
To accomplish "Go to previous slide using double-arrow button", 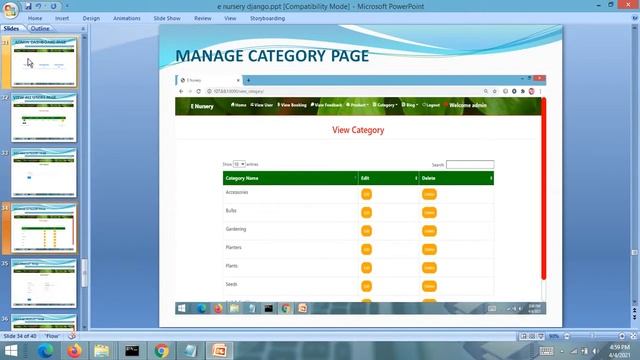I will point(635,311).
